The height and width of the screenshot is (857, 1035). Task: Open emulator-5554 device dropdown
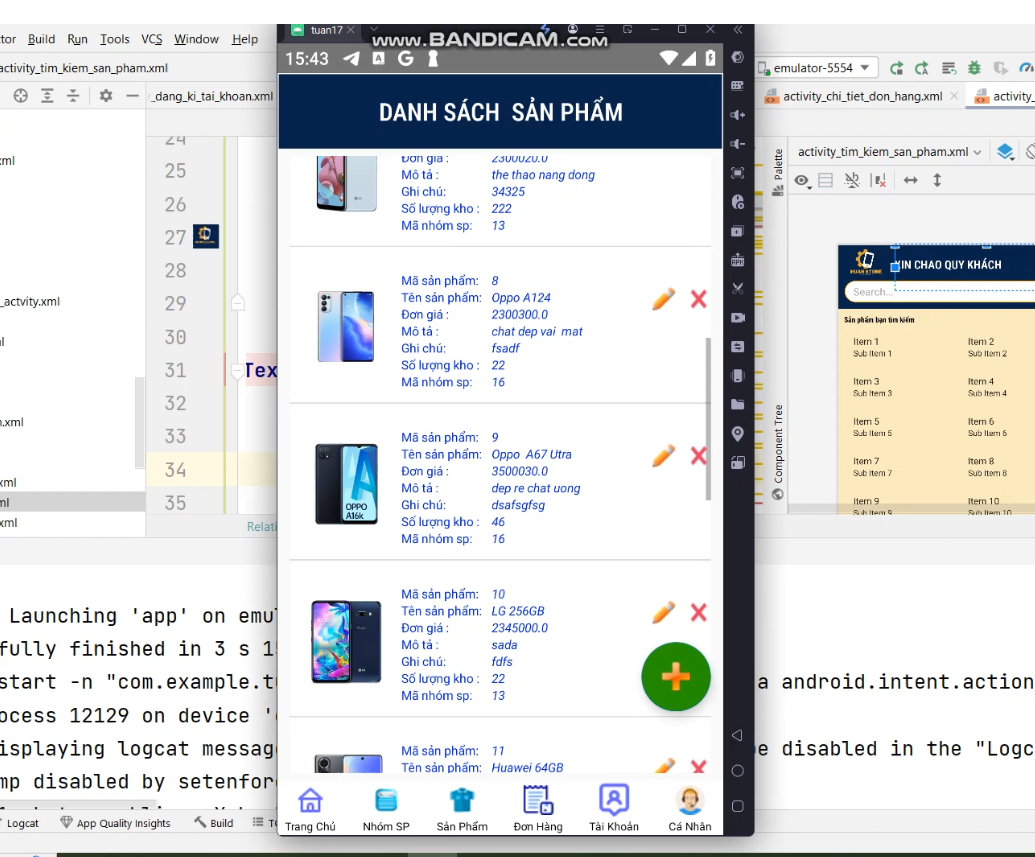point(817,67)
